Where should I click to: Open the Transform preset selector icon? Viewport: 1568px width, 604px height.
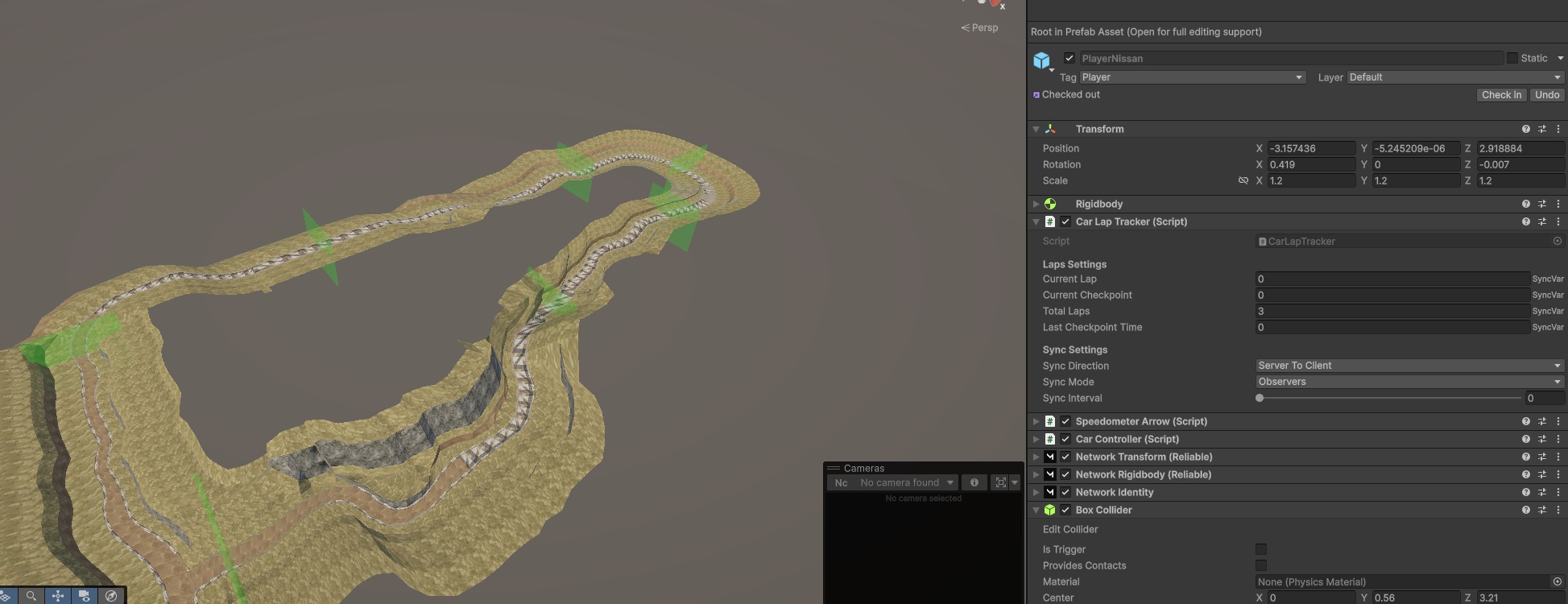pos(1542,129)
